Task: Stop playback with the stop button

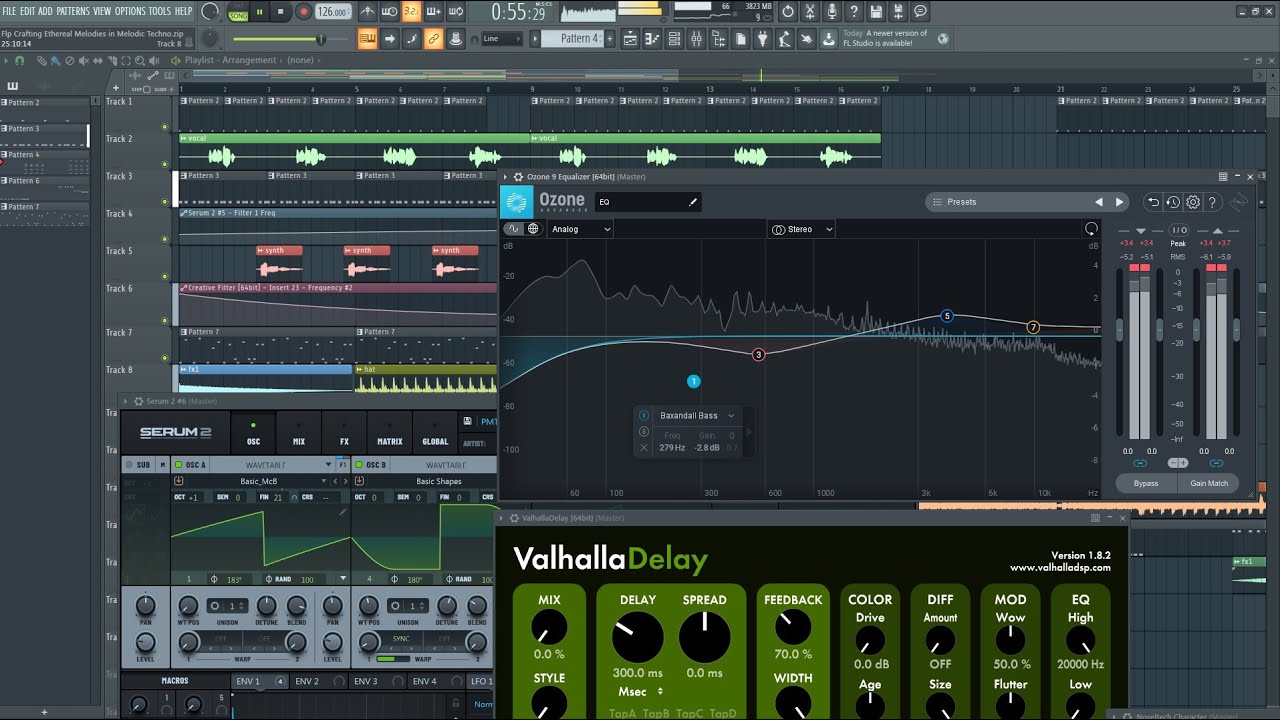Action: (279, 12)
